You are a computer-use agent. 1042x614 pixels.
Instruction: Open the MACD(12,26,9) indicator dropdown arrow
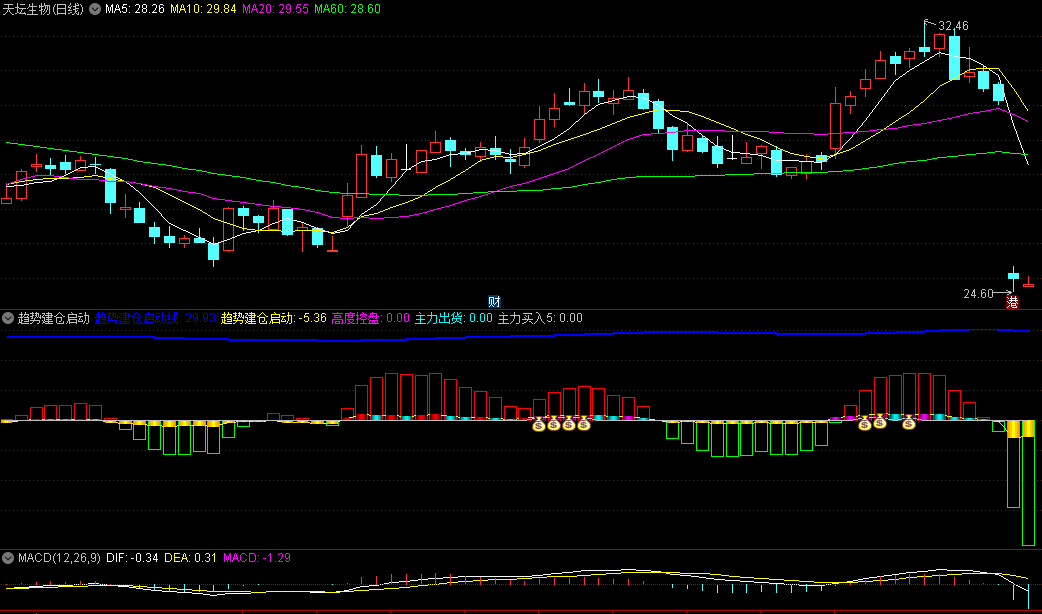pos(8,558)
